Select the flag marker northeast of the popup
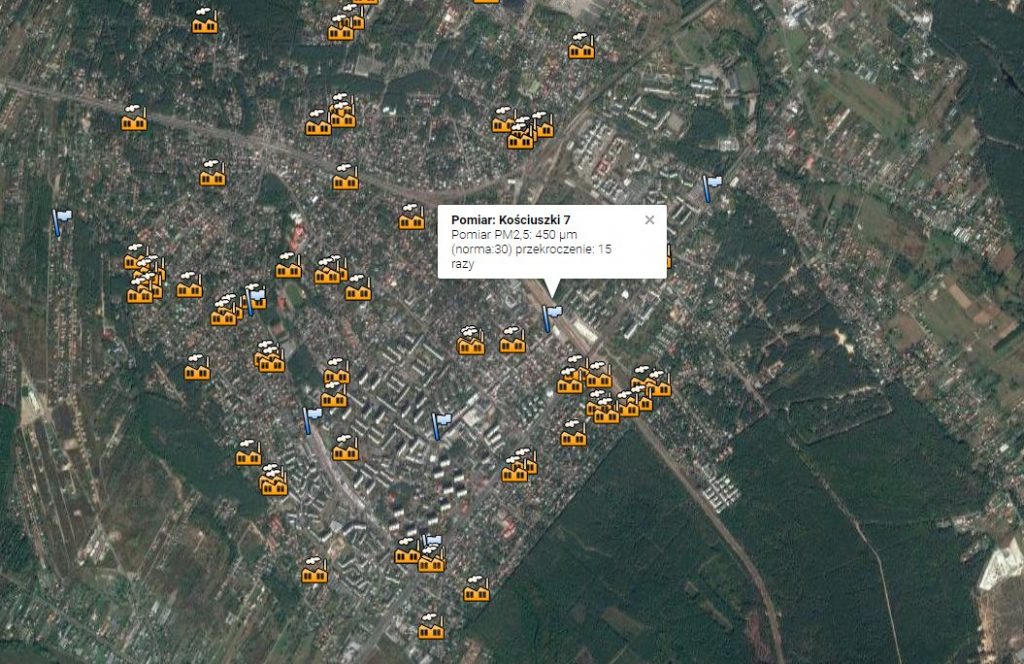Viewport: 1024px width, 664px height. tap(711, 187)
